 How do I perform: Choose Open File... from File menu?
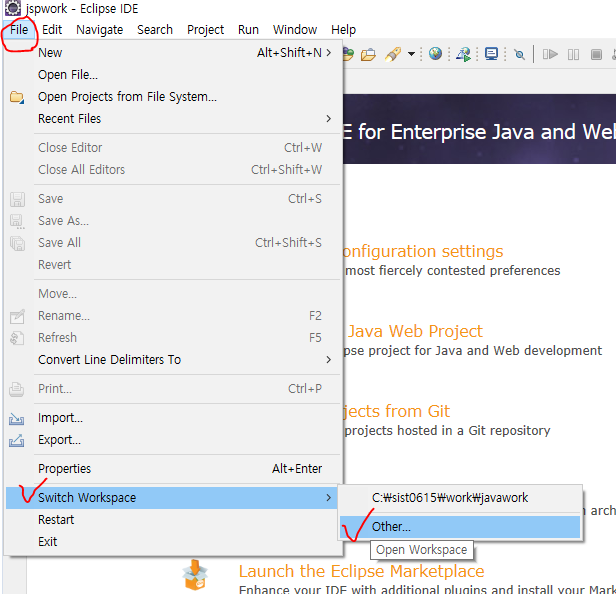pos(173,75)
